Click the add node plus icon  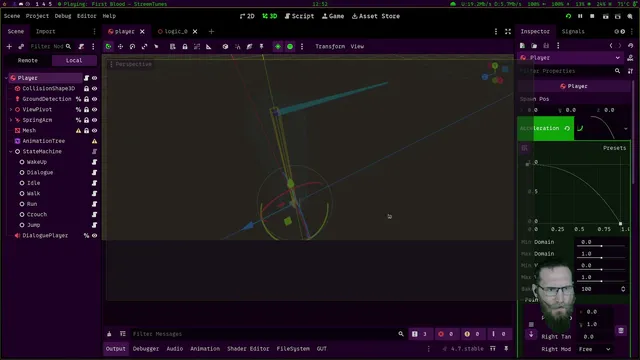pyautogui.click(x=9, y=47)
